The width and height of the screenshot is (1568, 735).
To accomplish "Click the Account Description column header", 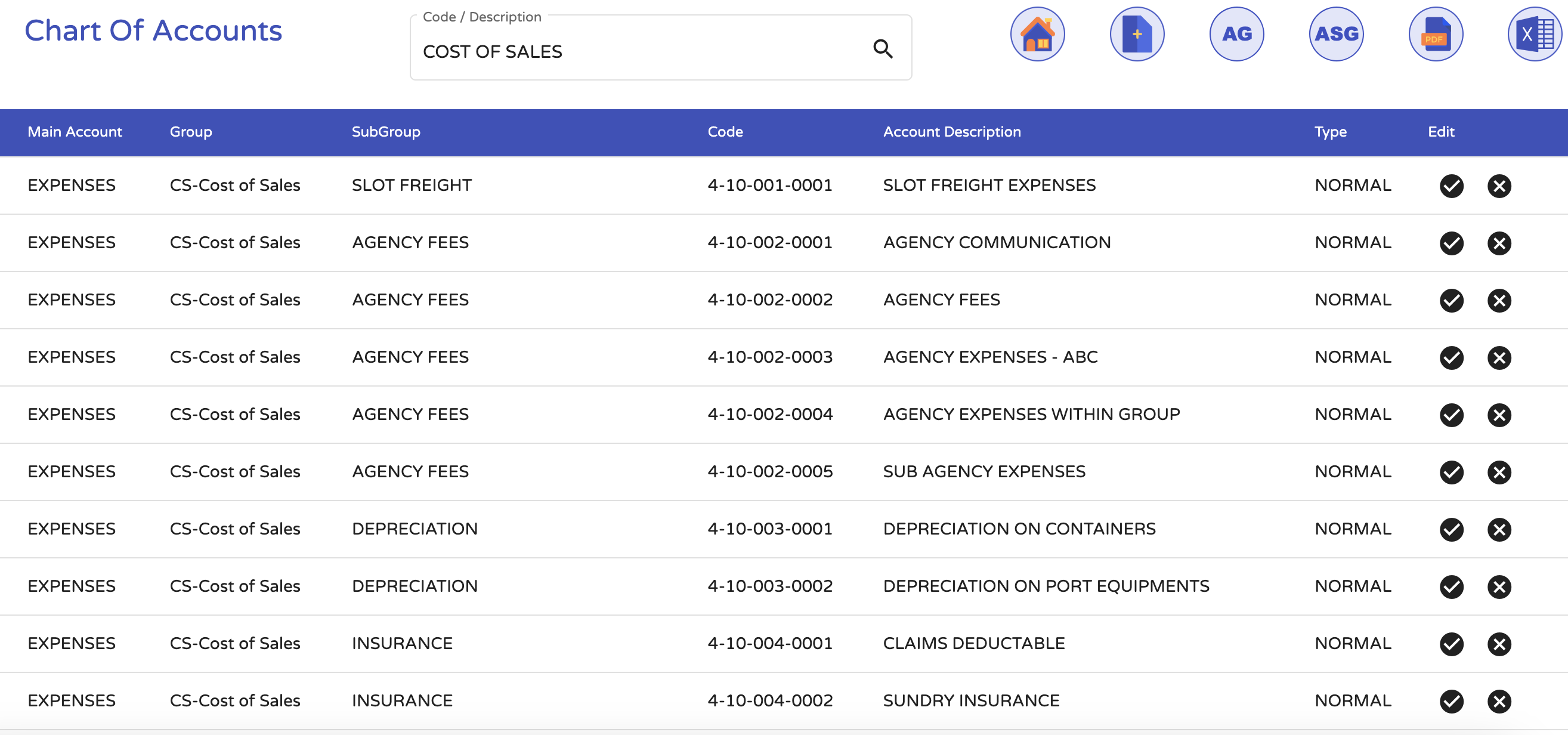I will click(951, 131).
